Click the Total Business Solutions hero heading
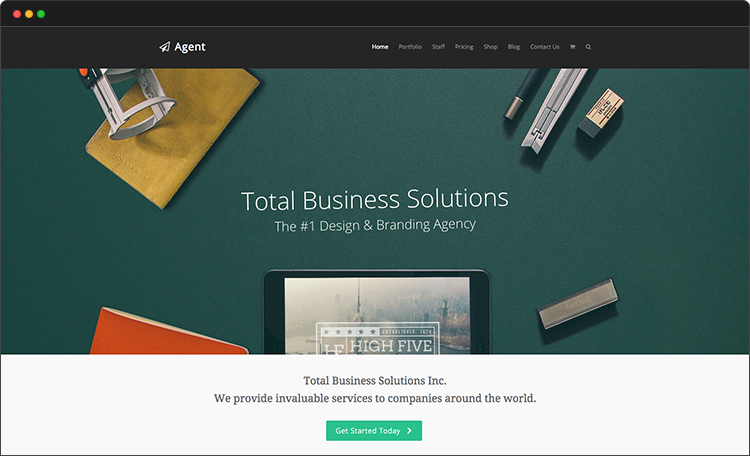This screenshot has width=750, height=456. [x=375, y=199]
